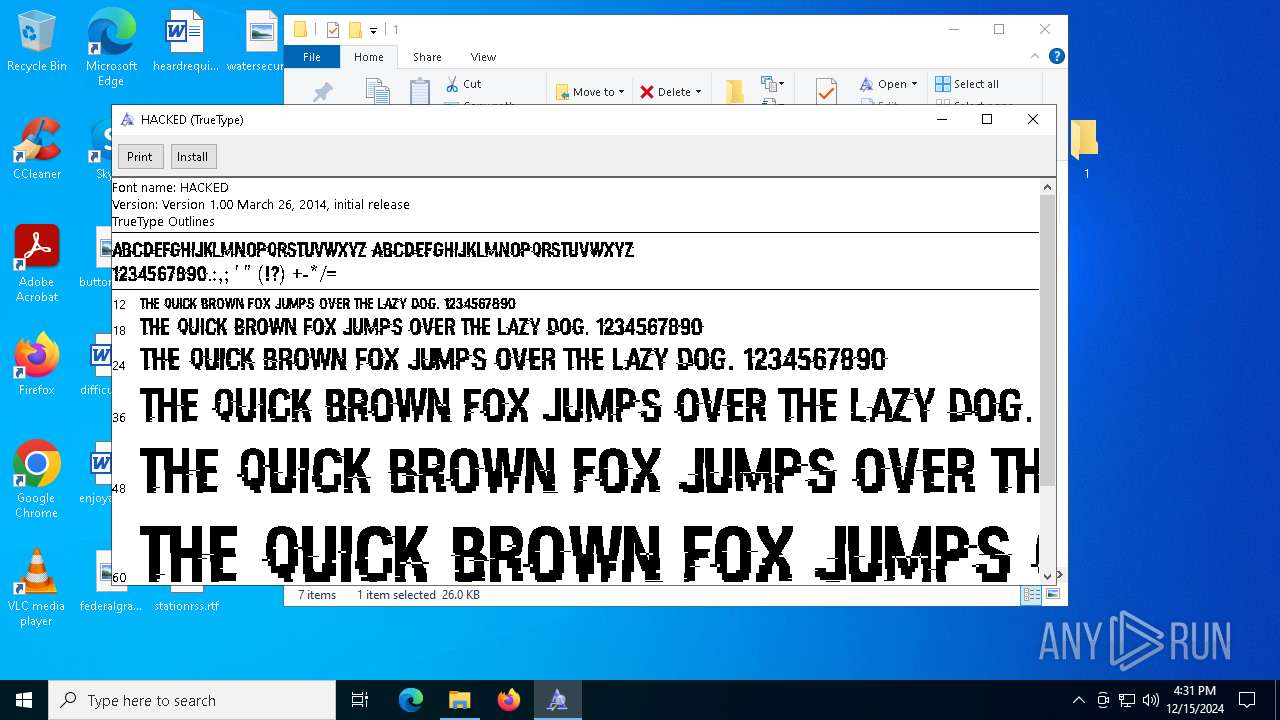The width and height of the screenshot is (1280, 720).
Task: Select the folder named 1 on desktop
Action: [1085, 149]
